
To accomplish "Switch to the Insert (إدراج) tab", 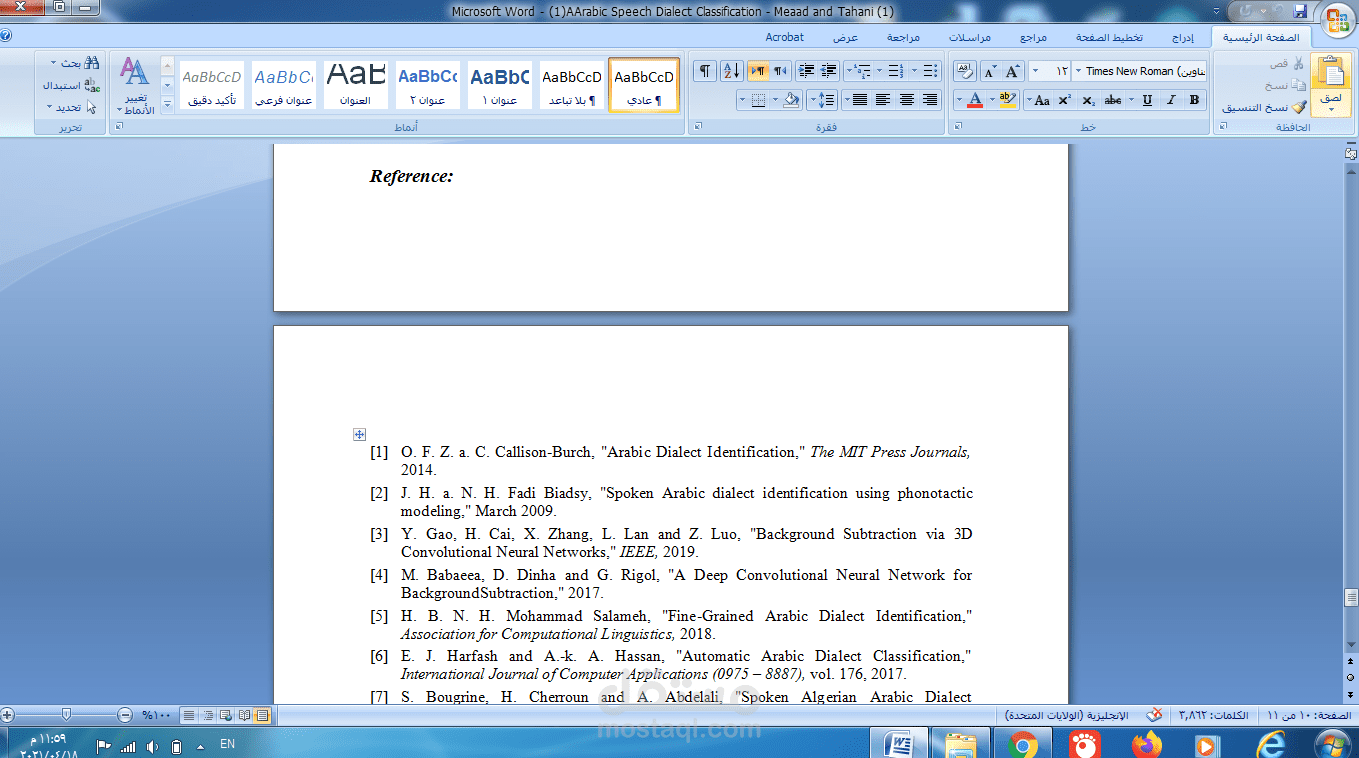I will 1182,37.
